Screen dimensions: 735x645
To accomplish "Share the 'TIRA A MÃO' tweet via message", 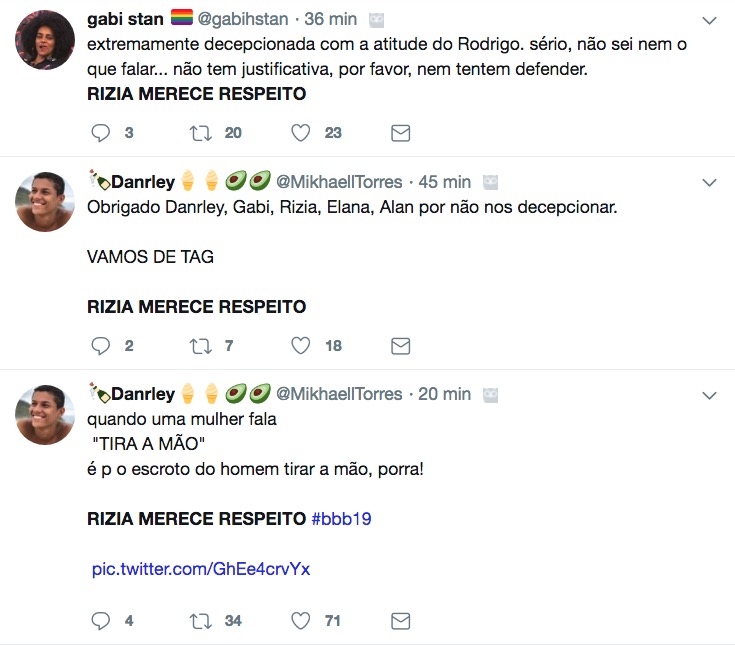I will click(x=400, y=621).
